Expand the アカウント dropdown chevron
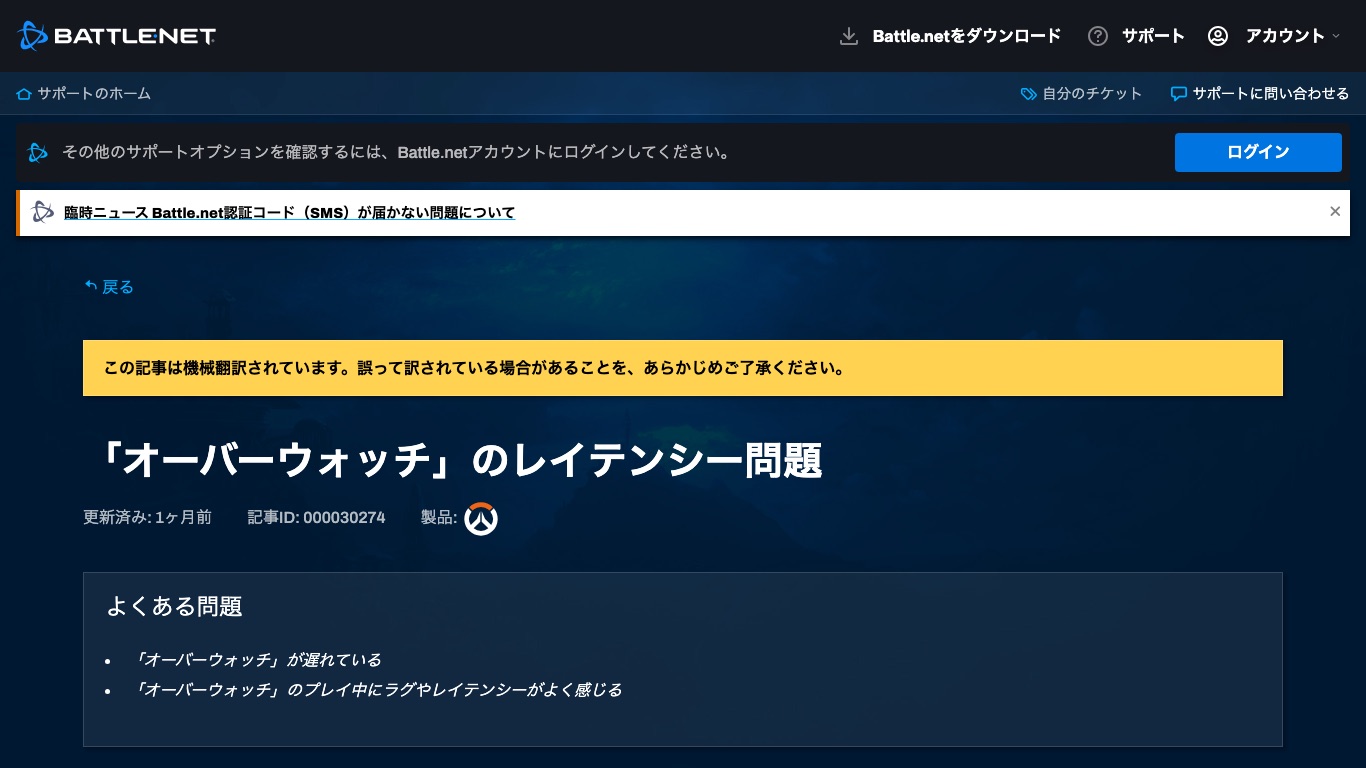 tap(1335, 36)
